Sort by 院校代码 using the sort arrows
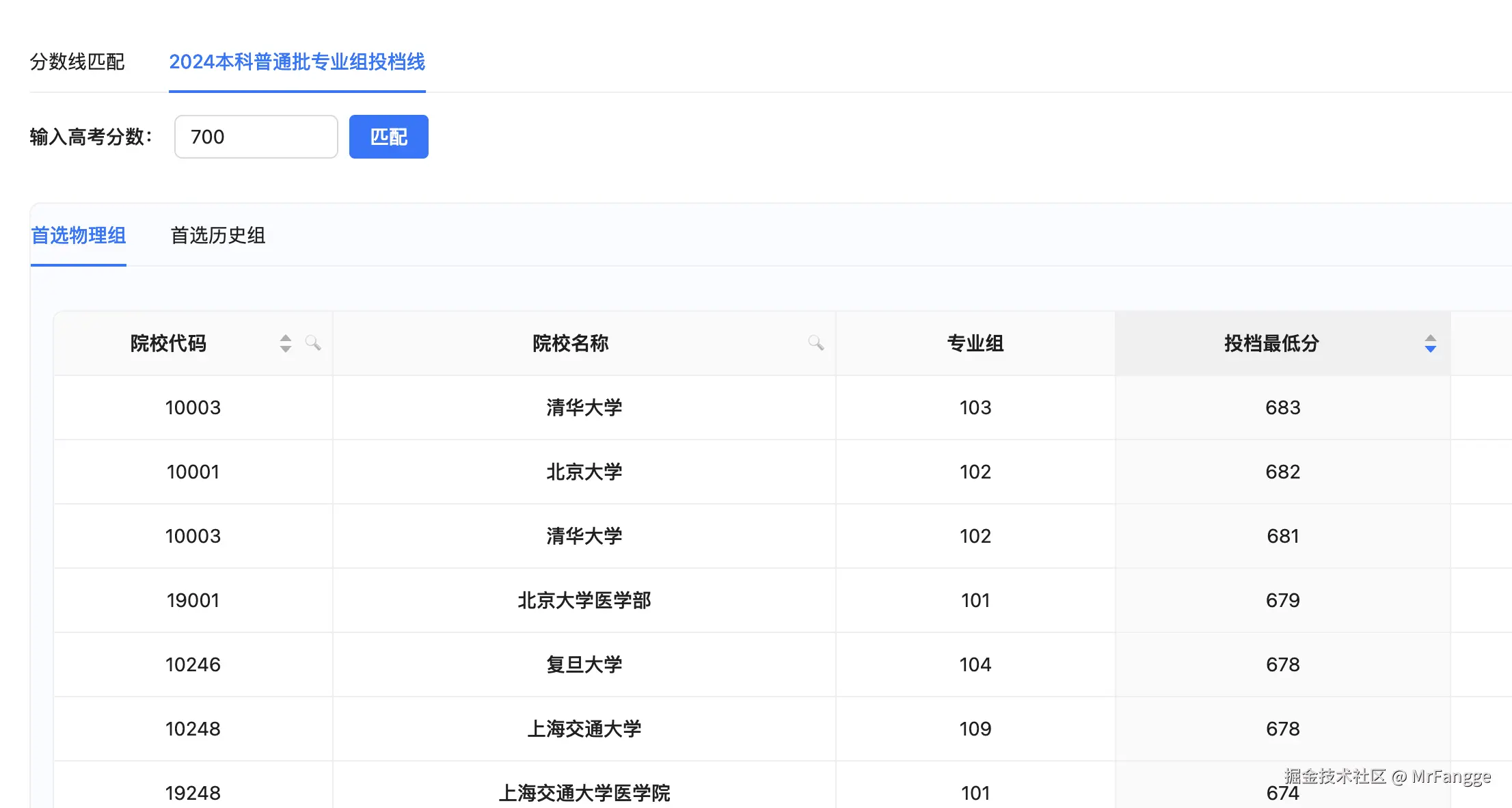The image size is (1512, 808). [286, 343]
